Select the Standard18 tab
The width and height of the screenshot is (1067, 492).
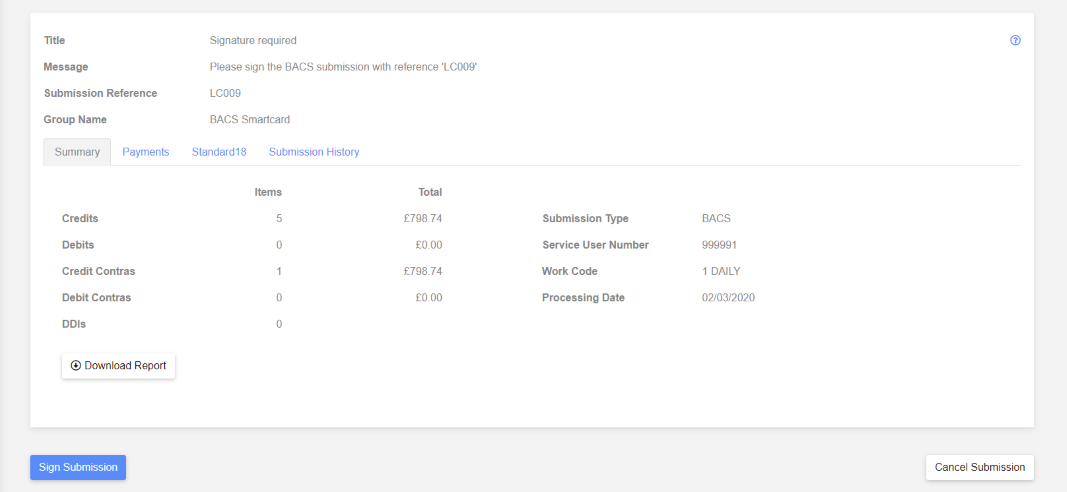pyautogui.click(x=219, y=152)
